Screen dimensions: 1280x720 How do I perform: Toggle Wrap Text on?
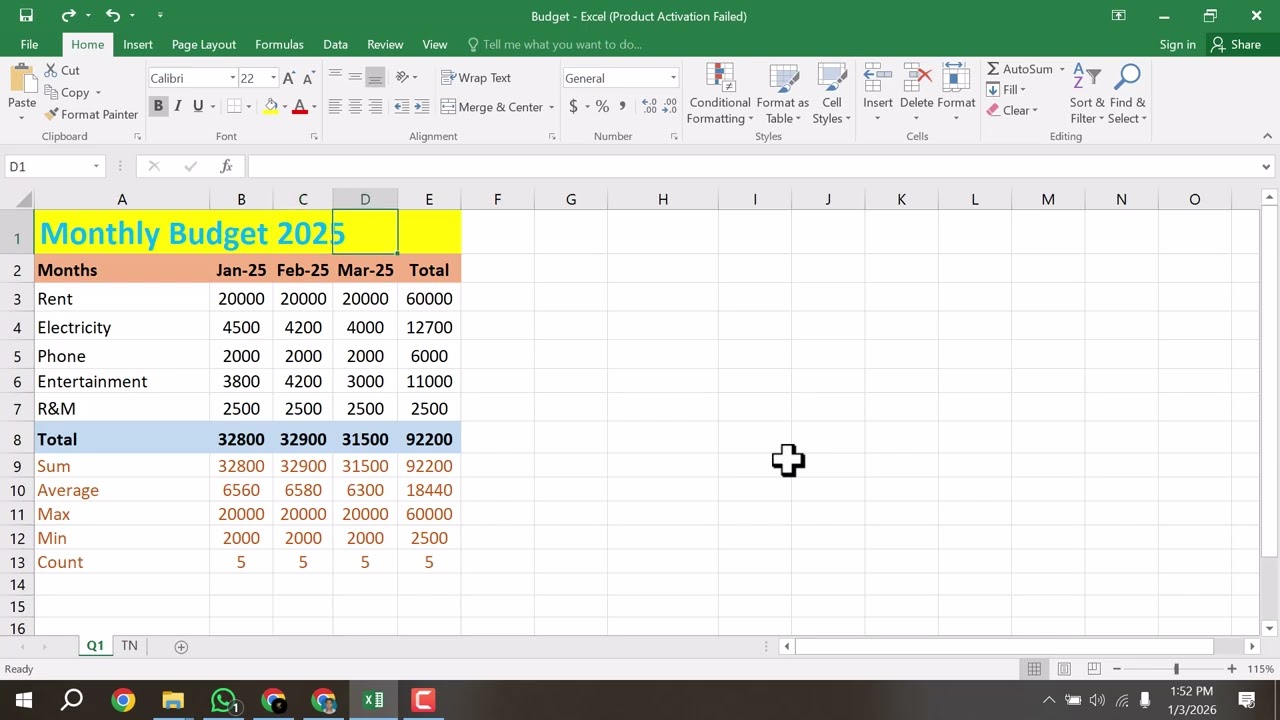click(476, 78)
